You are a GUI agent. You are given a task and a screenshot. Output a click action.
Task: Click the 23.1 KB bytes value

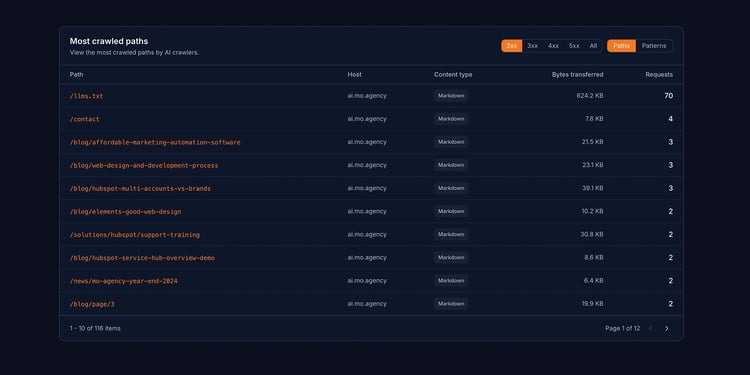click(593, 165)
